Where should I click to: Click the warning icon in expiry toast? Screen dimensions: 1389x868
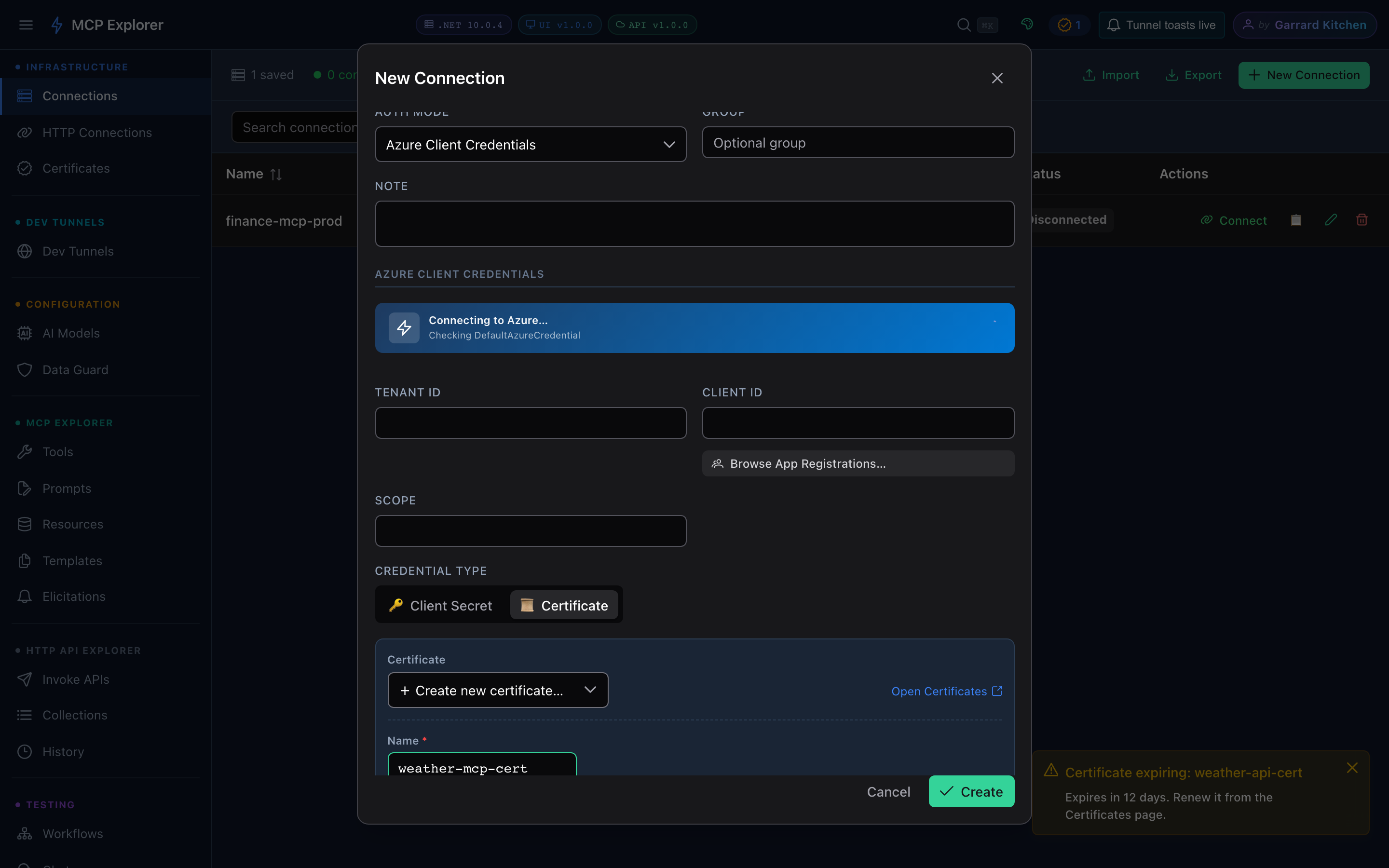coord(1050,771)
